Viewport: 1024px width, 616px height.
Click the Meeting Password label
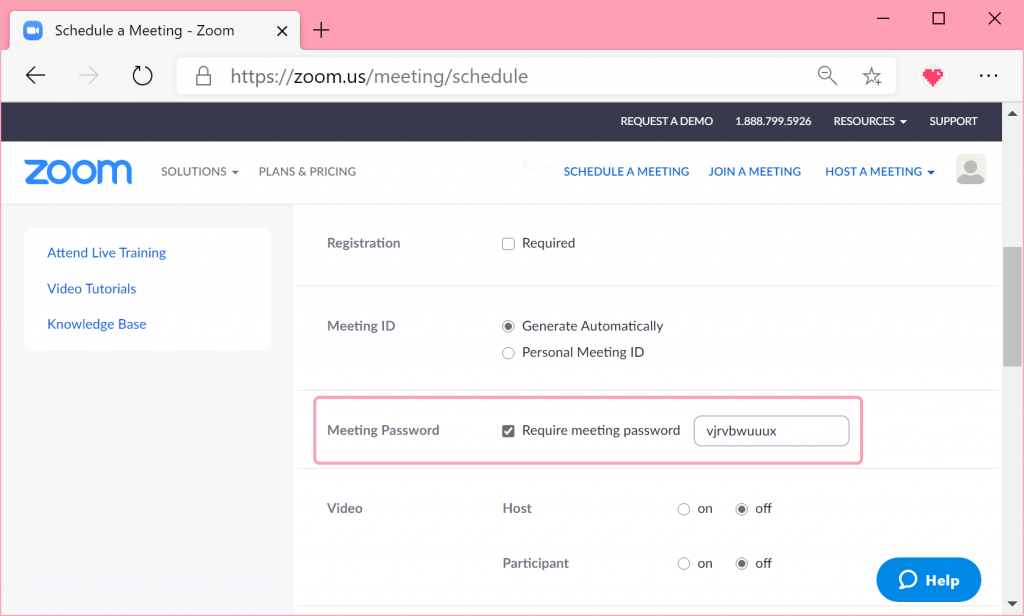pyautogui.click(x=383, y=430)
